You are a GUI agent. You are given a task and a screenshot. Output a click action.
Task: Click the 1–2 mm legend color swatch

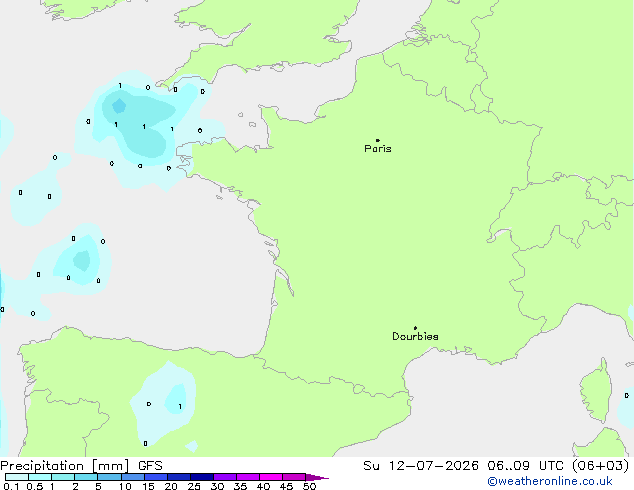[63, 477]
